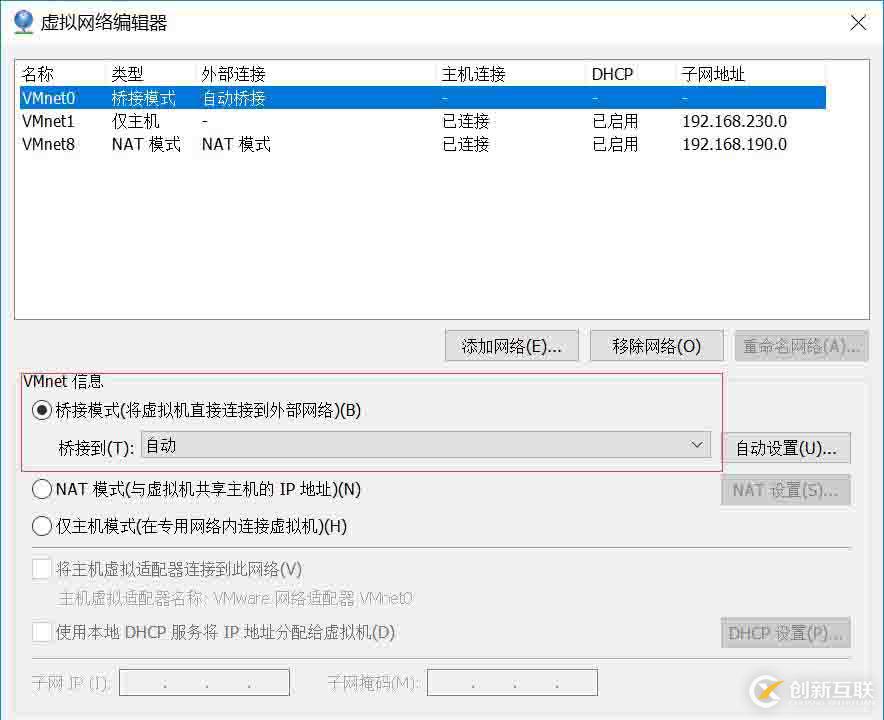Open the DHCP 设置(P) dialog

coord(786,632)
